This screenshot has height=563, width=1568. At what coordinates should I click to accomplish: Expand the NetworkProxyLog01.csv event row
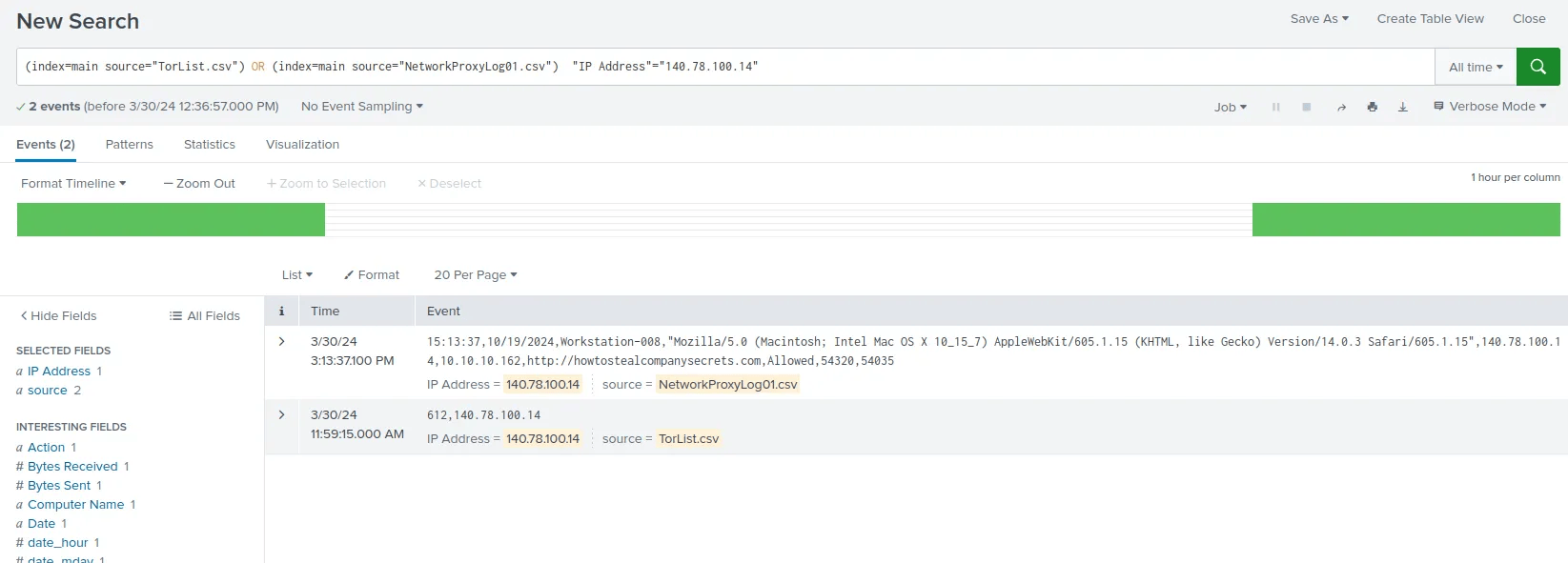click(x=281, y=342)
